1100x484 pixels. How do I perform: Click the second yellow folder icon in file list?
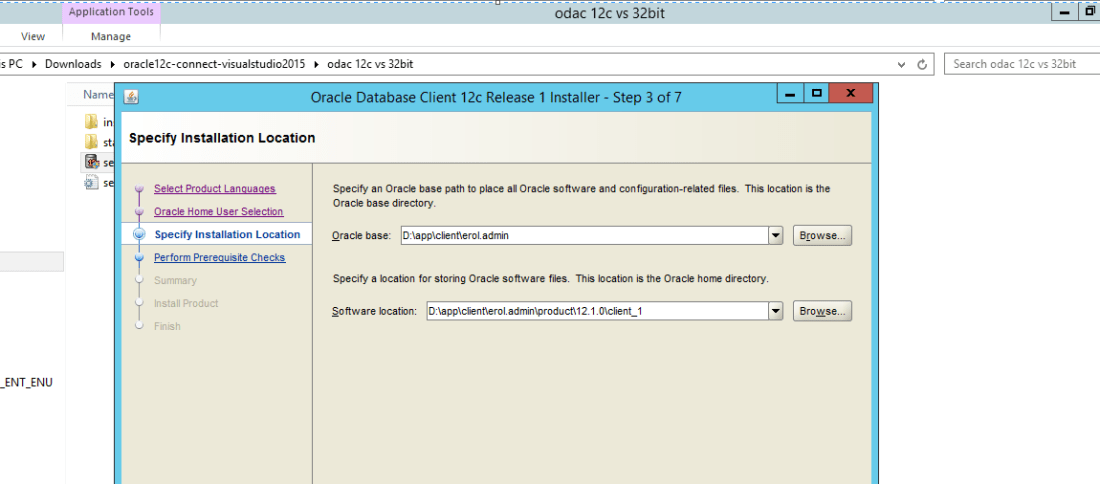(x=92, y=142)
